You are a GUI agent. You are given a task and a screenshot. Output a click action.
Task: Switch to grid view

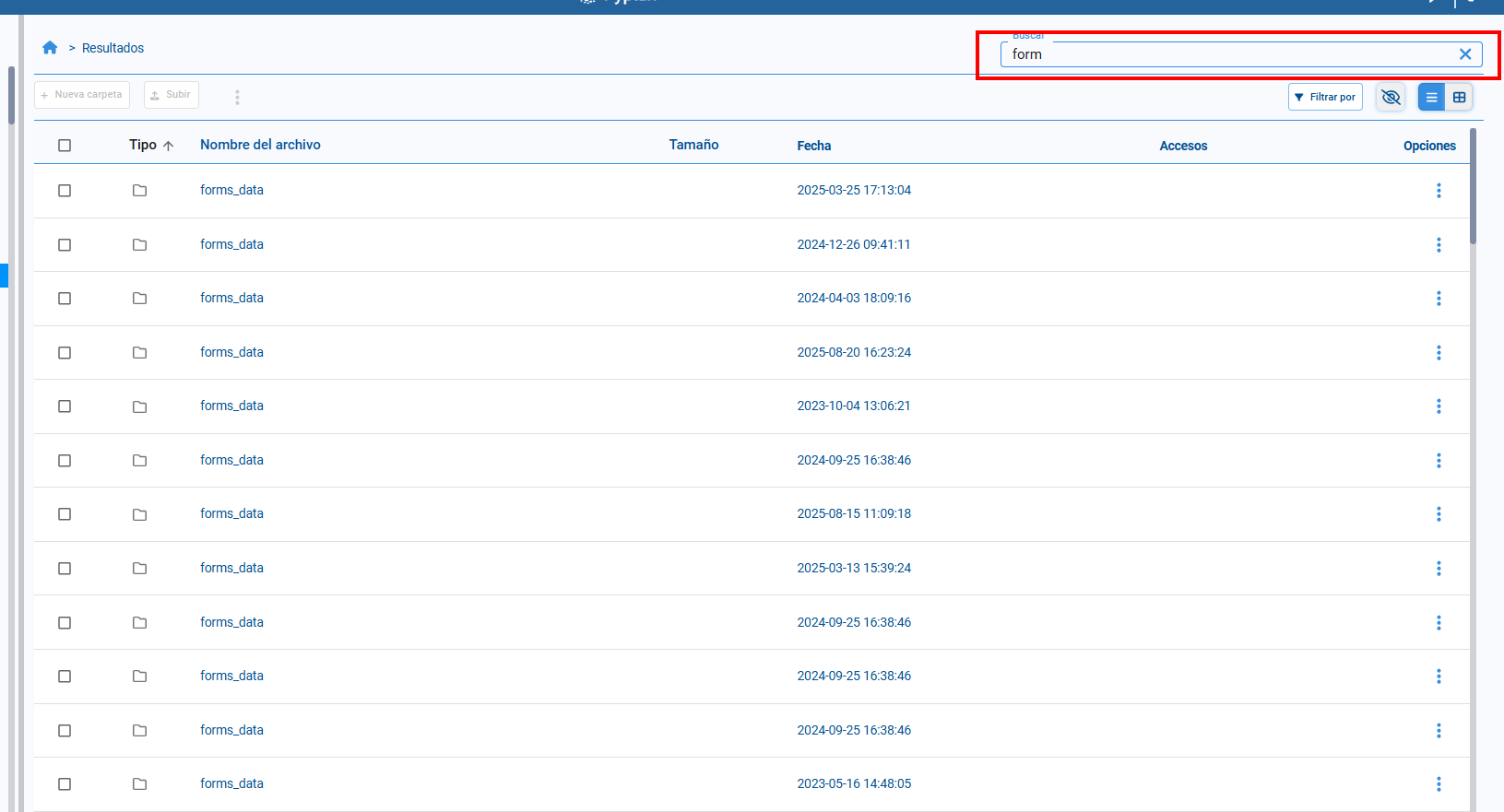coord(1459,97)
